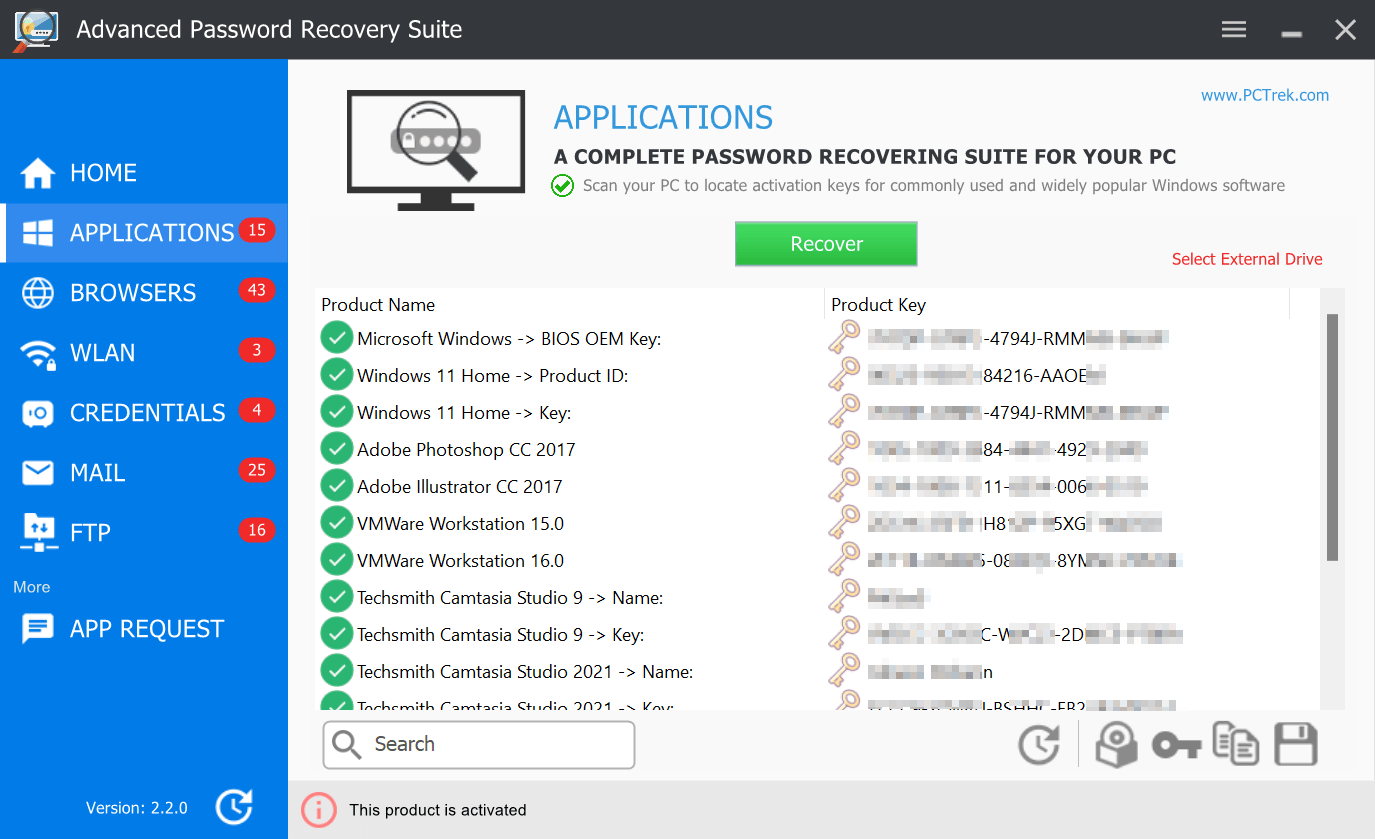This screenshot has width=1375, height=839.
Task: Click the Select External Drive link
Action: click(x=1247, y=259)
